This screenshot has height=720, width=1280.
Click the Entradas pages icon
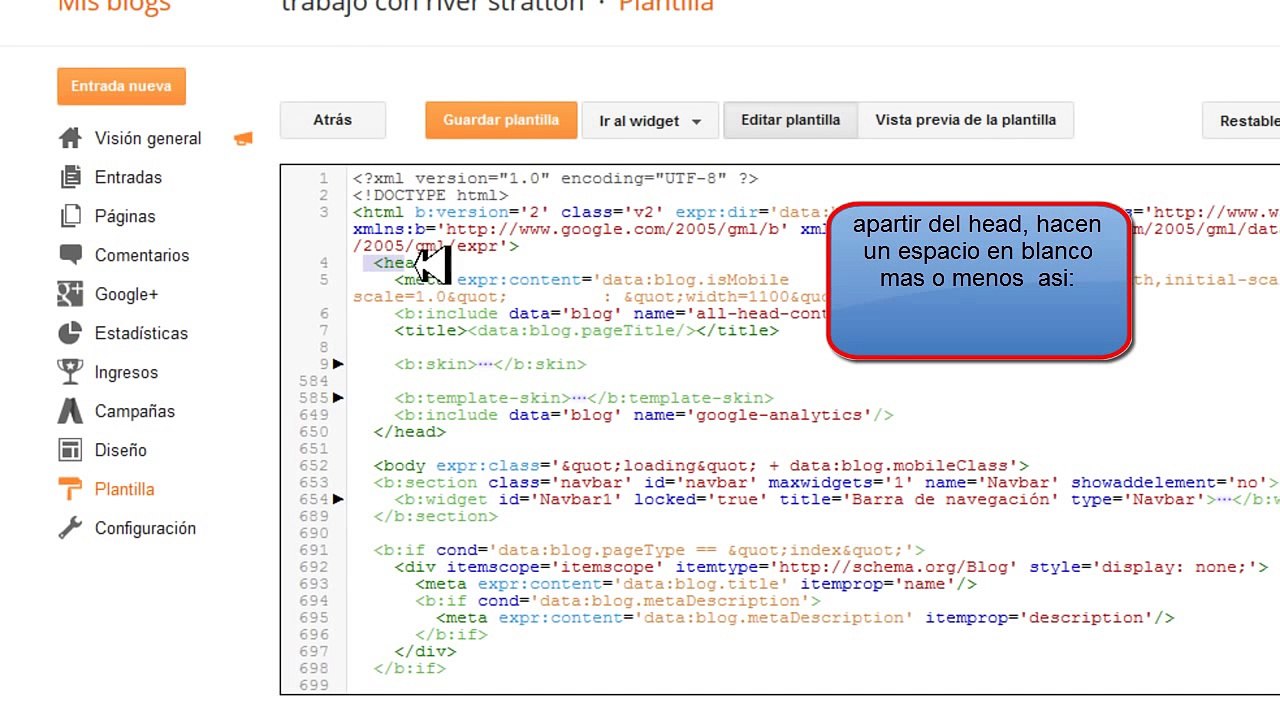(70, 177)
